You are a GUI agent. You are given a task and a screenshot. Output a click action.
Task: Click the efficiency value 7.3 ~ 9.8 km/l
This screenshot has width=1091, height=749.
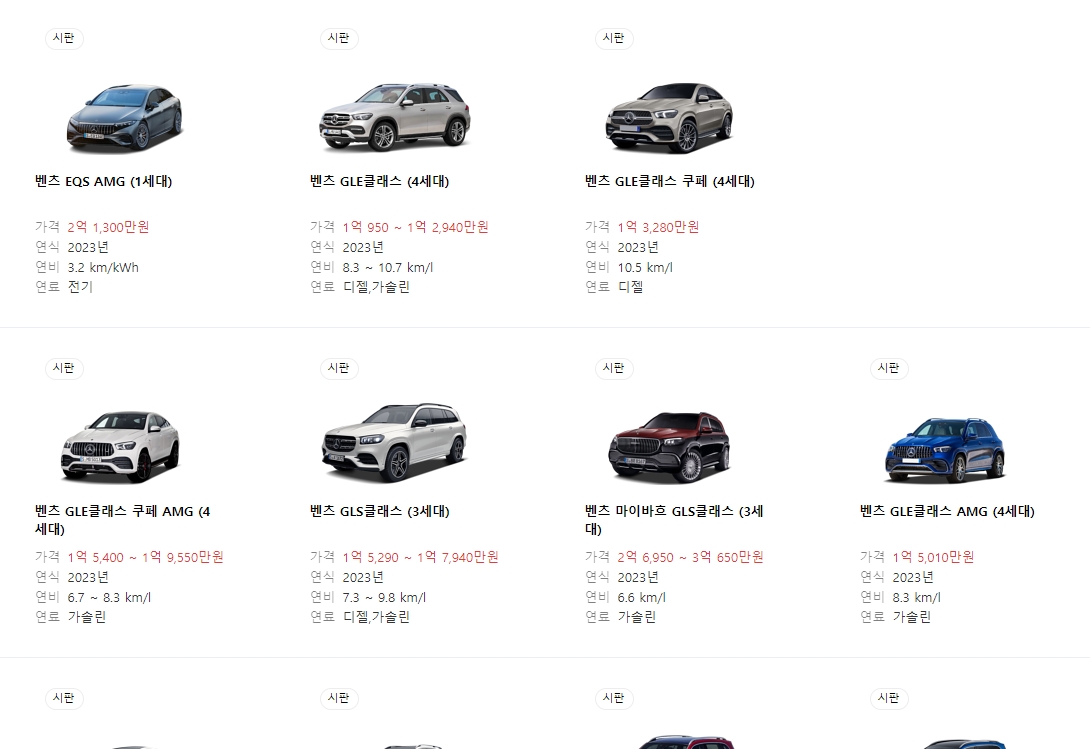384,597
